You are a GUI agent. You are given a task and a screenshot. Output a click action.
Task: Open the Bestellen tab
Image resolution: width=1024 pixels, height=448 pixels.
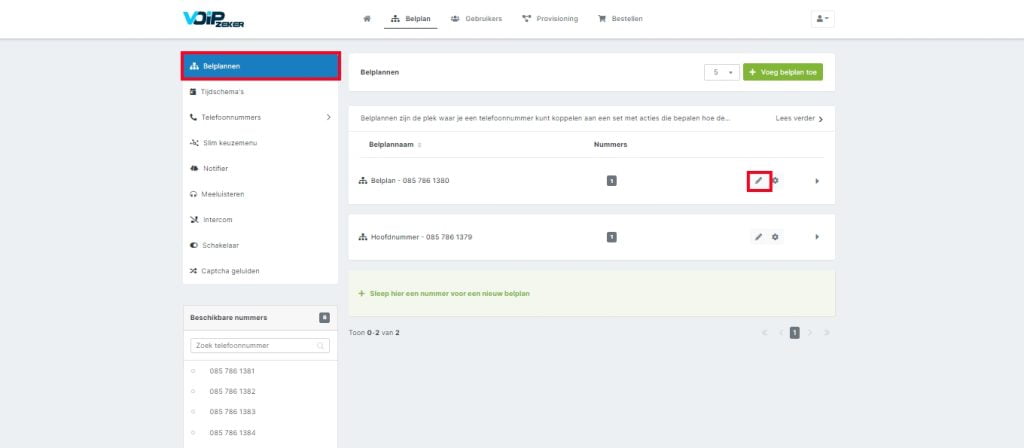click(620, 19)
